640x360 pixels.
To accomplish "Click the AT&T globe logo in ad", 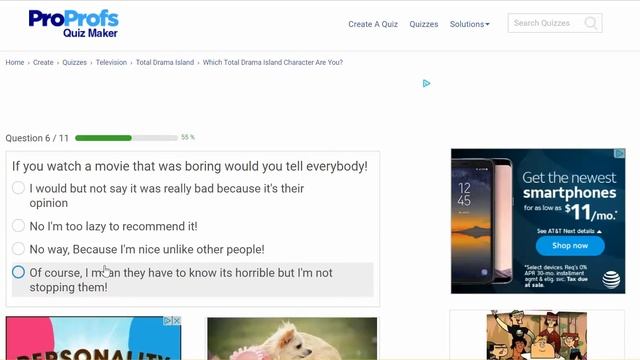I will (x=611, y=280).
